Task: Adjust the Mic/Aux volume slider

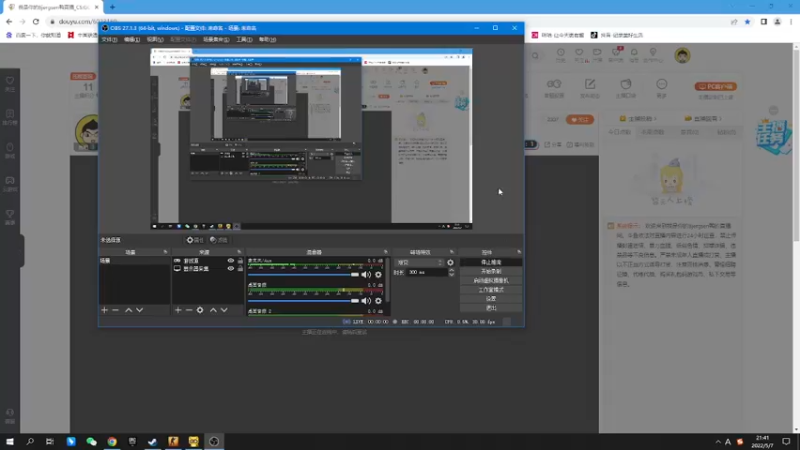Action: 304,274
